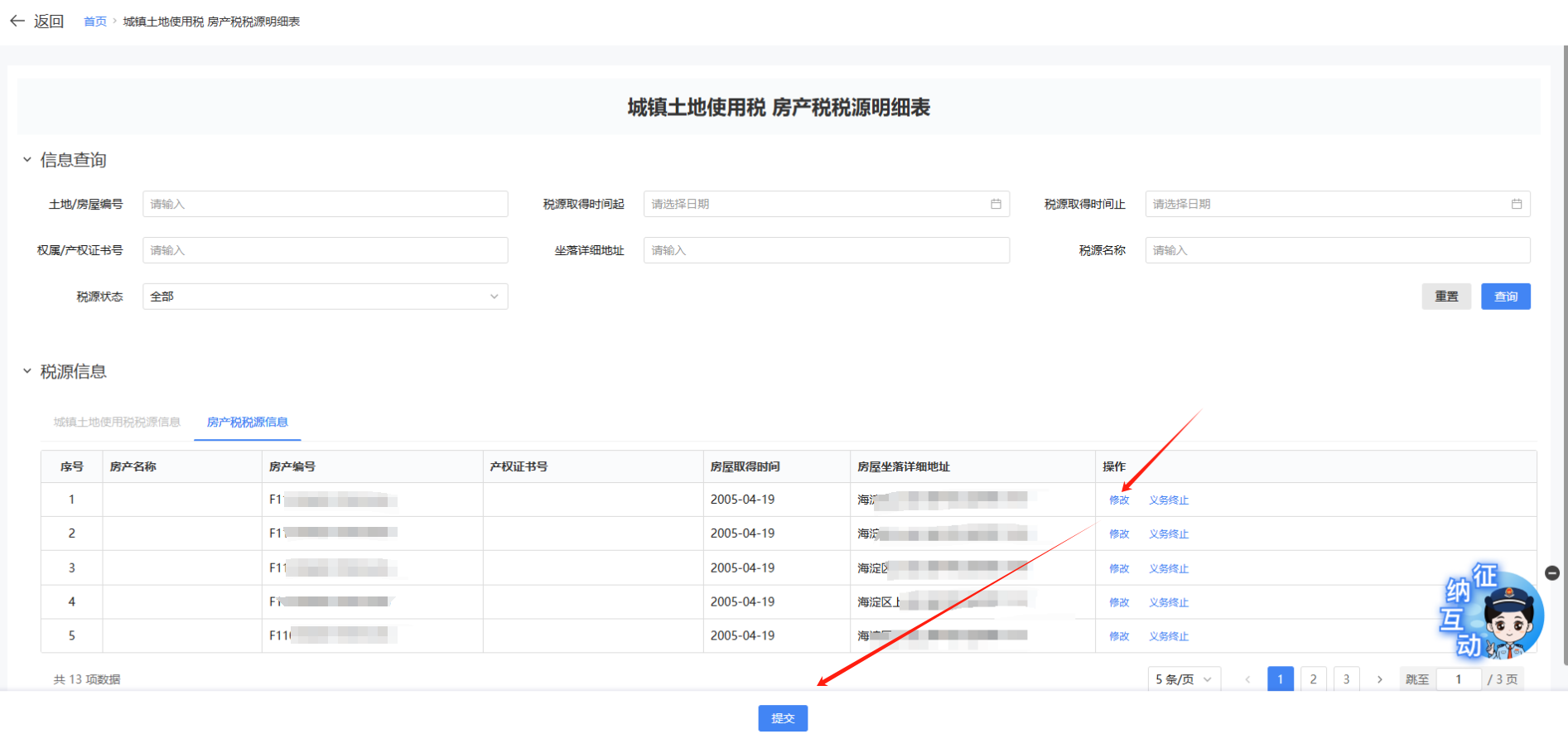Click the 序号 column header

pyautogui.click(x=72, y=467)
